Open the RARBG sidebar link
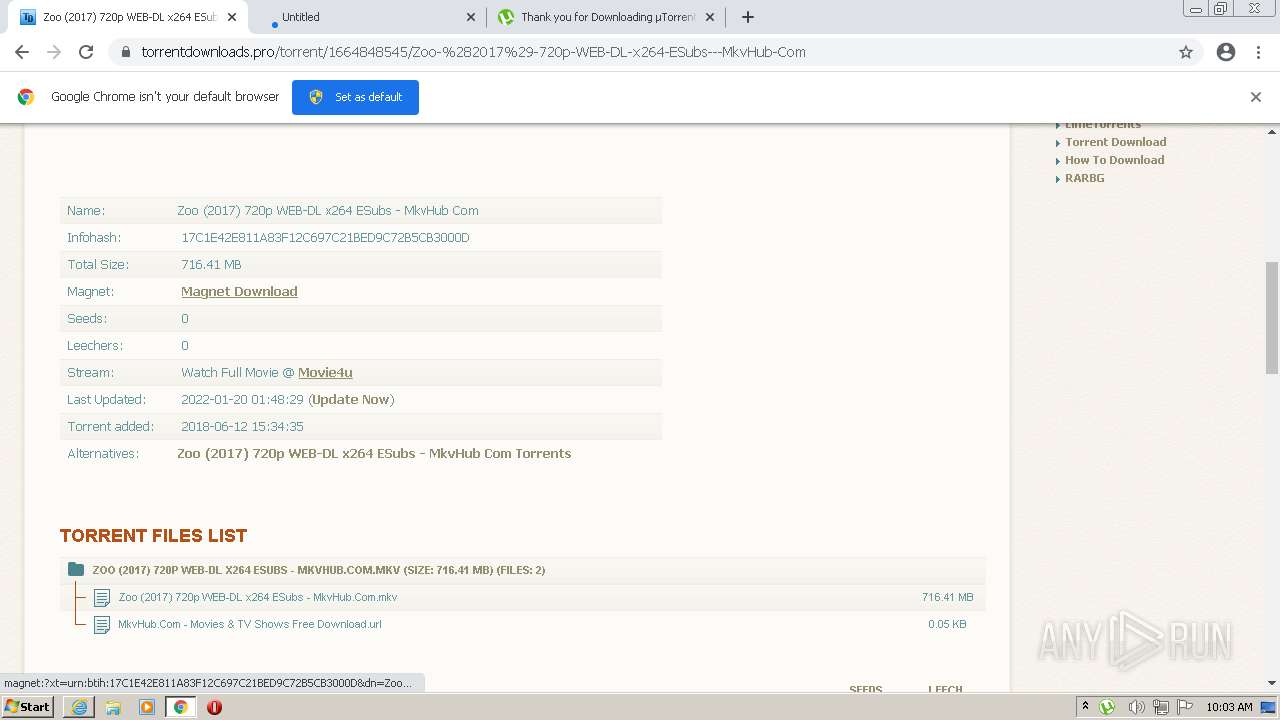Image resolution: width=1280 pixels, height=720 pixels. point(1084,178)
